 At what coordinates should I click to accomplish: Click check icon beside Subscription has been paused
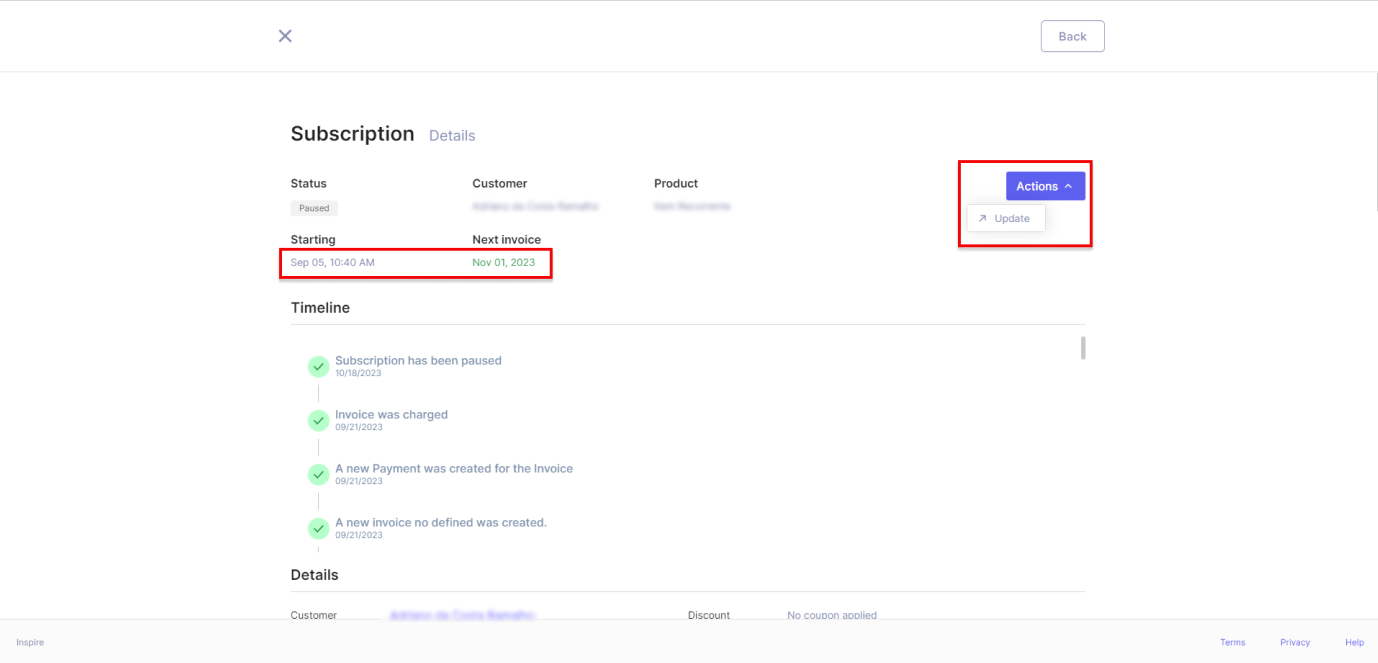point(318,366)
